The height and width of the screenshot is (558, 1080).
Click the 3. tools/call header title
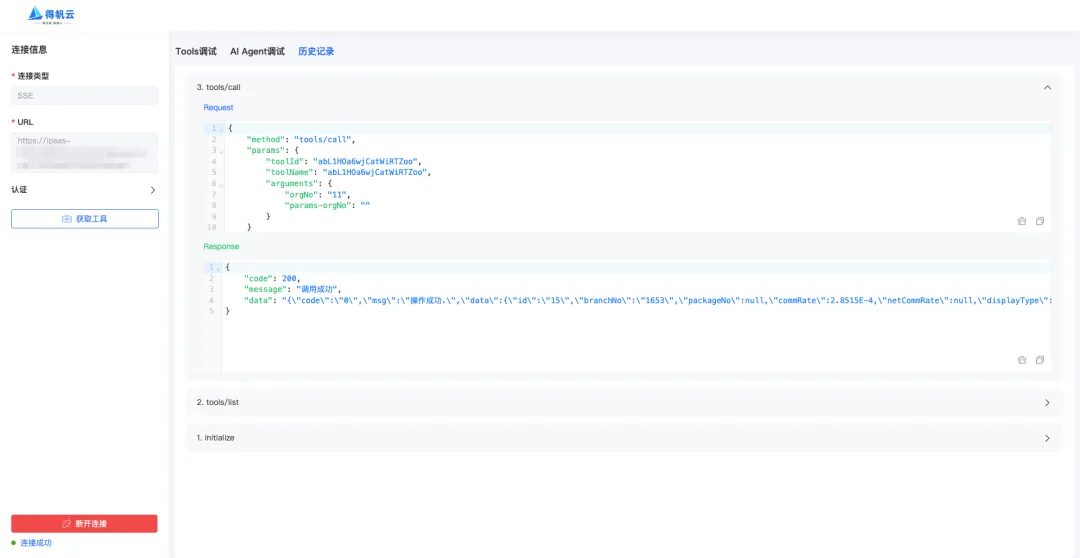pyautogui.click(x=218, y=87)
